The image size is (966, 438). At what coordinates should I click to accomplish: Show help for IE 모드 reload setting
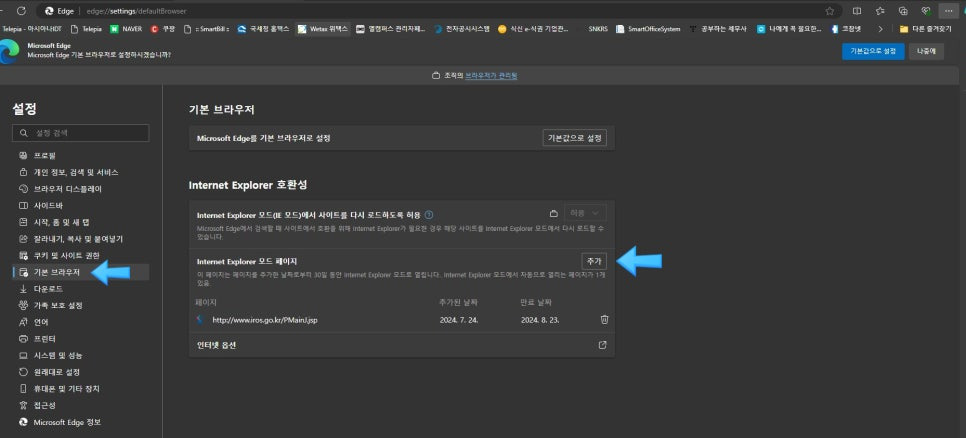429,215
